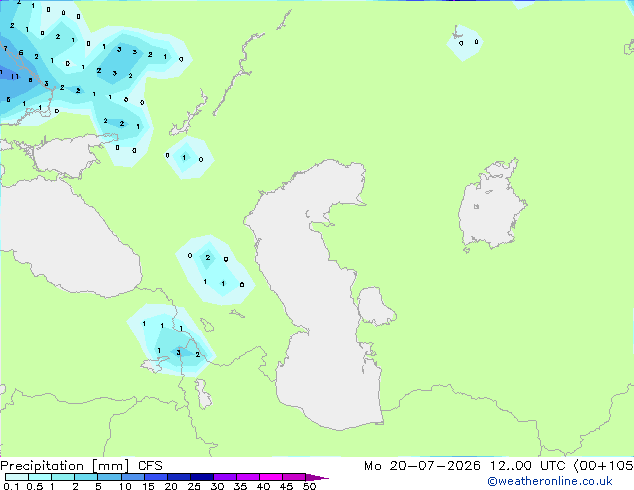Click the "Precipitation [mm]" title text
Screen dimensions: 634x490
[x=65, y=466]
